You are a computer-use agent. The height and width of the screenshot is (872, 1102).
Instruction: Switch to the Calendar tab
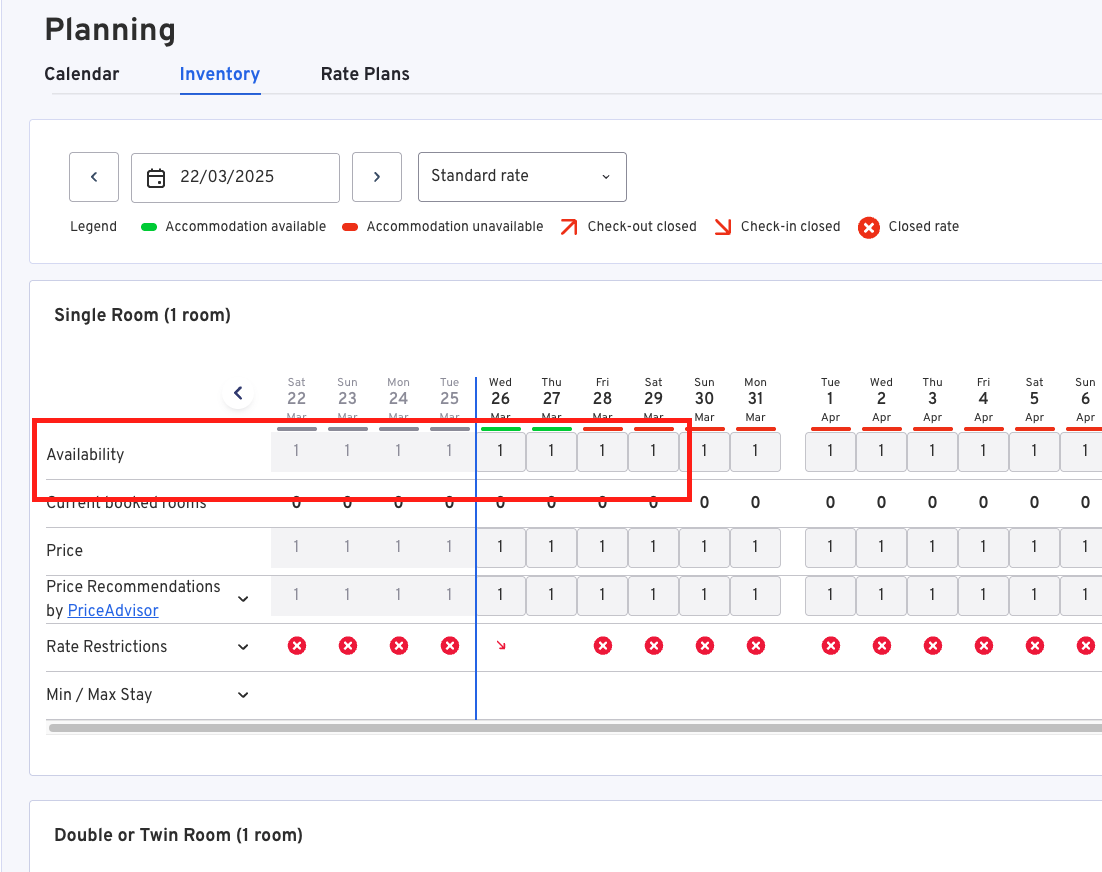(x=82, y=74)
